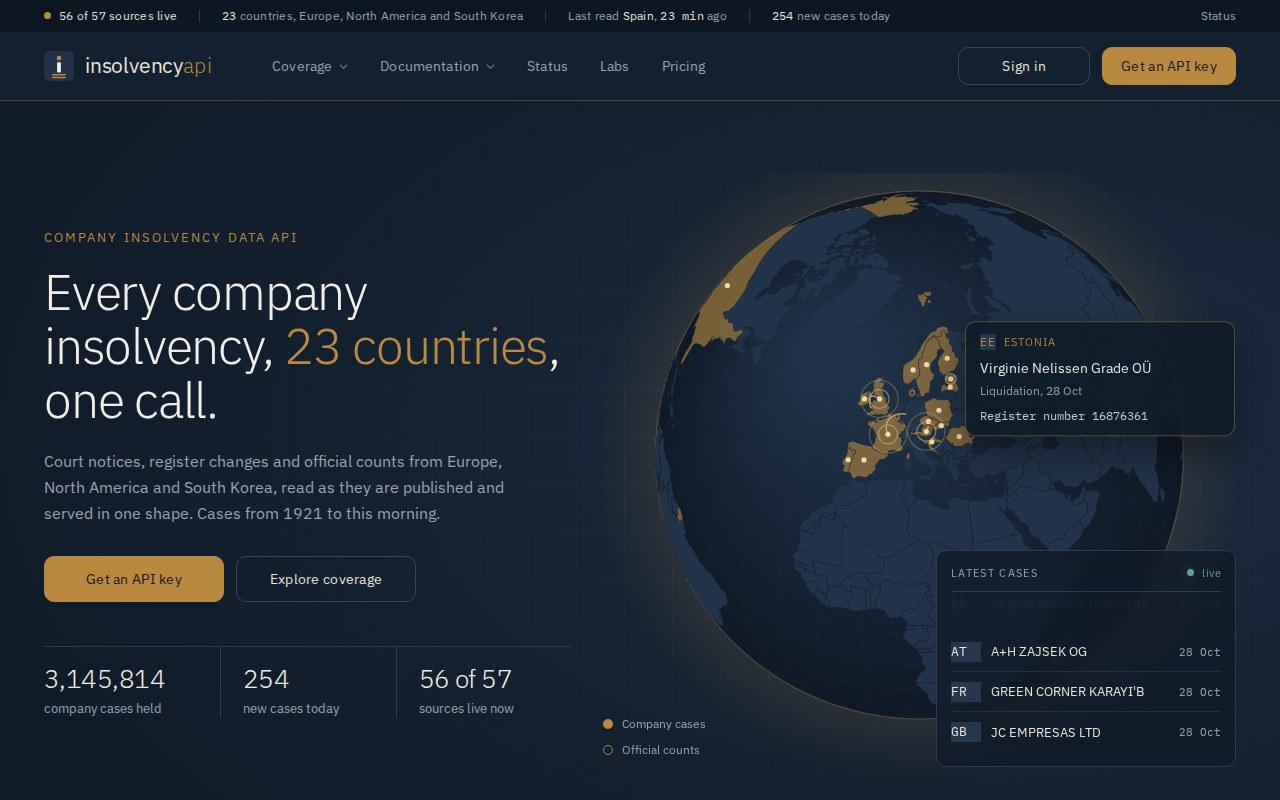The width and height of the screenshot is (1280, 800).
Task: Open Status link in top bar
Action: pyautogui.click(x=1218, y=16)
